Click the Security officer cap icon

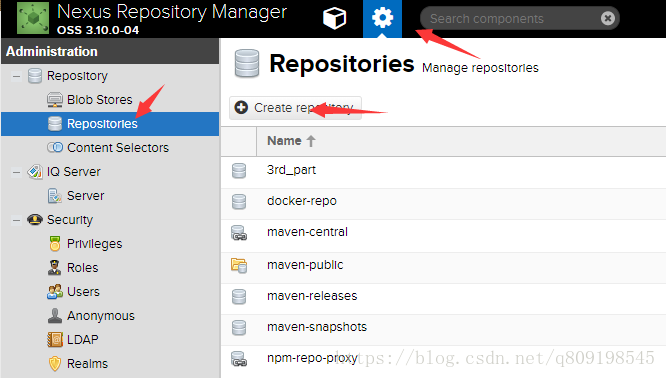[35, 220]
